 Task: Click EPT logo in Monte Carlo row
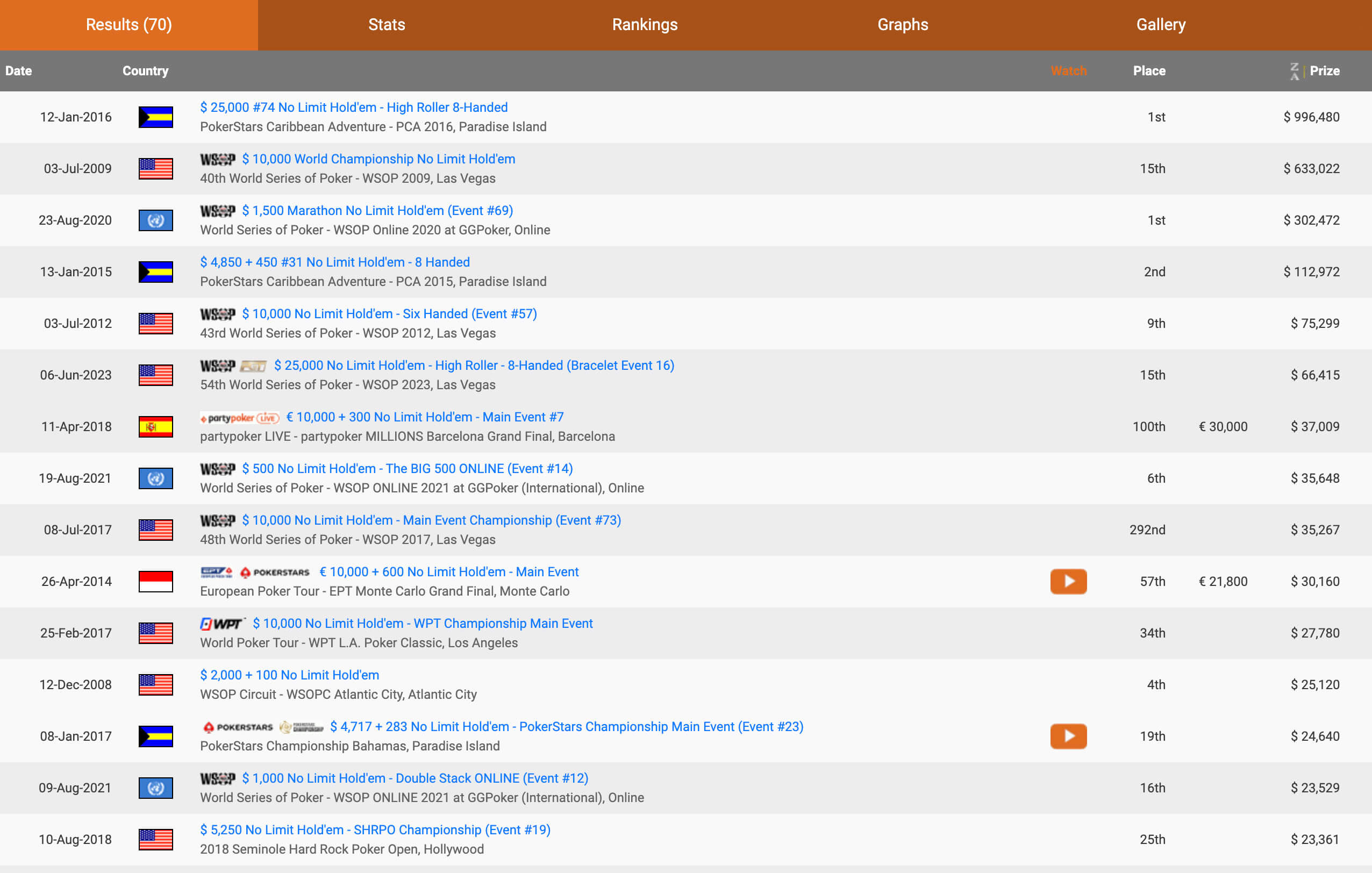coord(216,572)
